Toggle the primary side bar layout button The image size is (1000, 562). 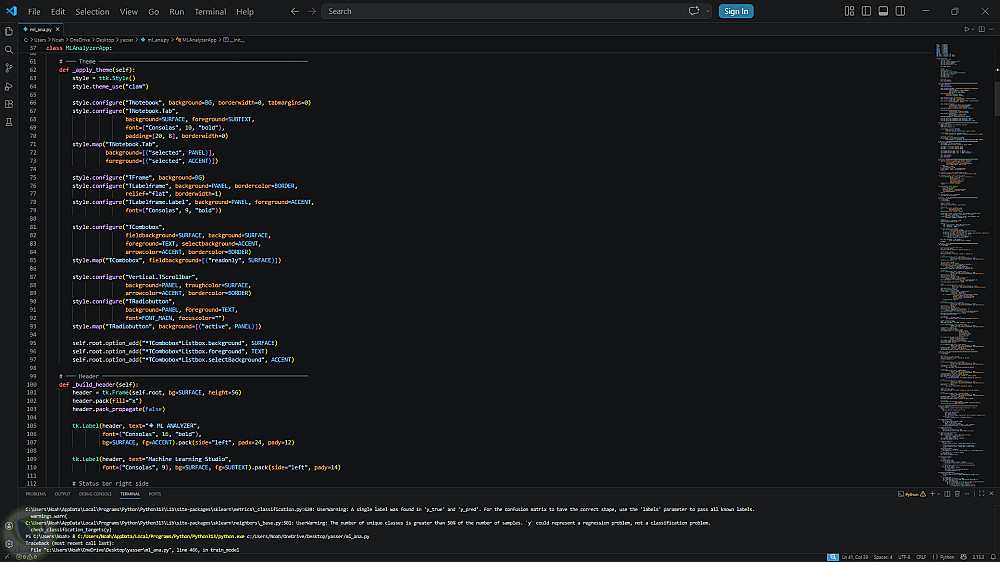point(864,11)
